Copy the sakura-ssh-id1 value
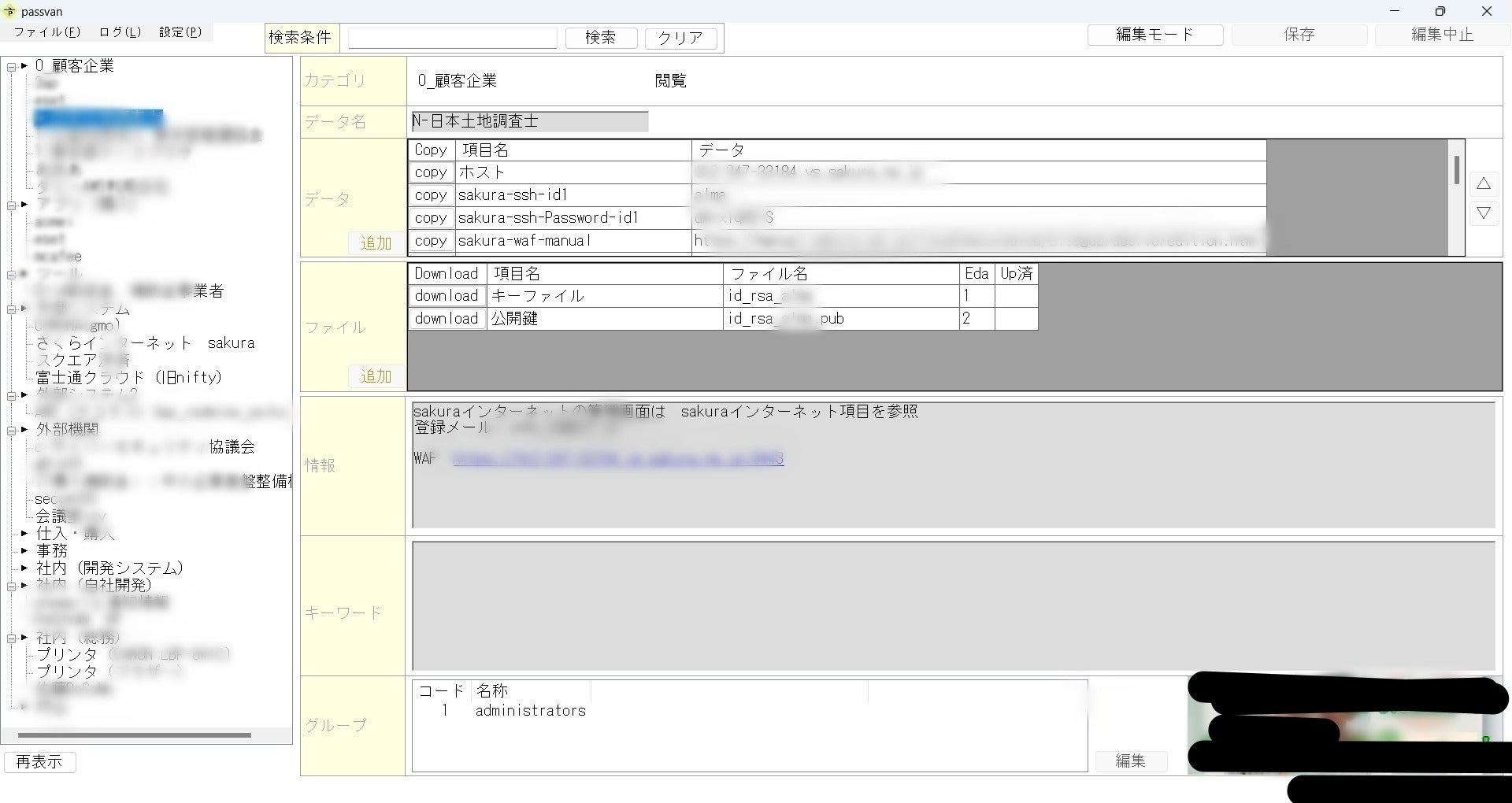 coord(431,195)
